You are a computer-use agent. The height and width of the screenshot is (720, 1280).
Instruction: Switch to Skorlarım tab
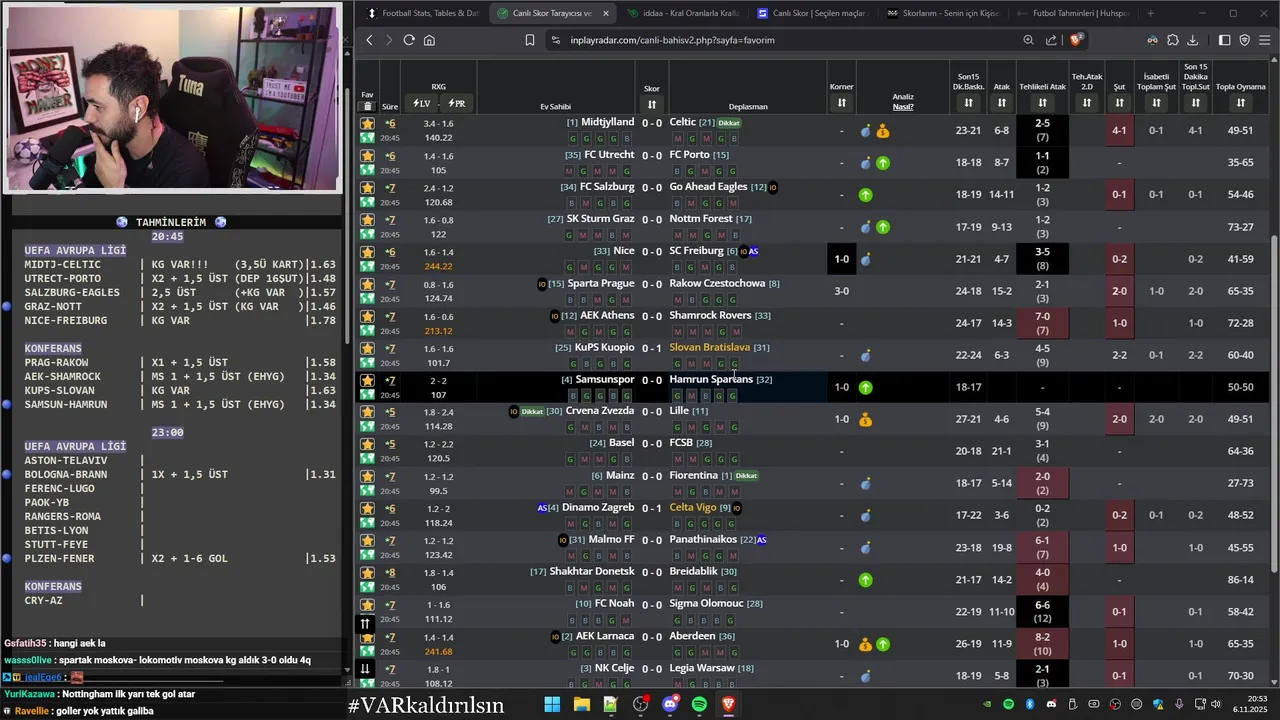coord(943,13)
